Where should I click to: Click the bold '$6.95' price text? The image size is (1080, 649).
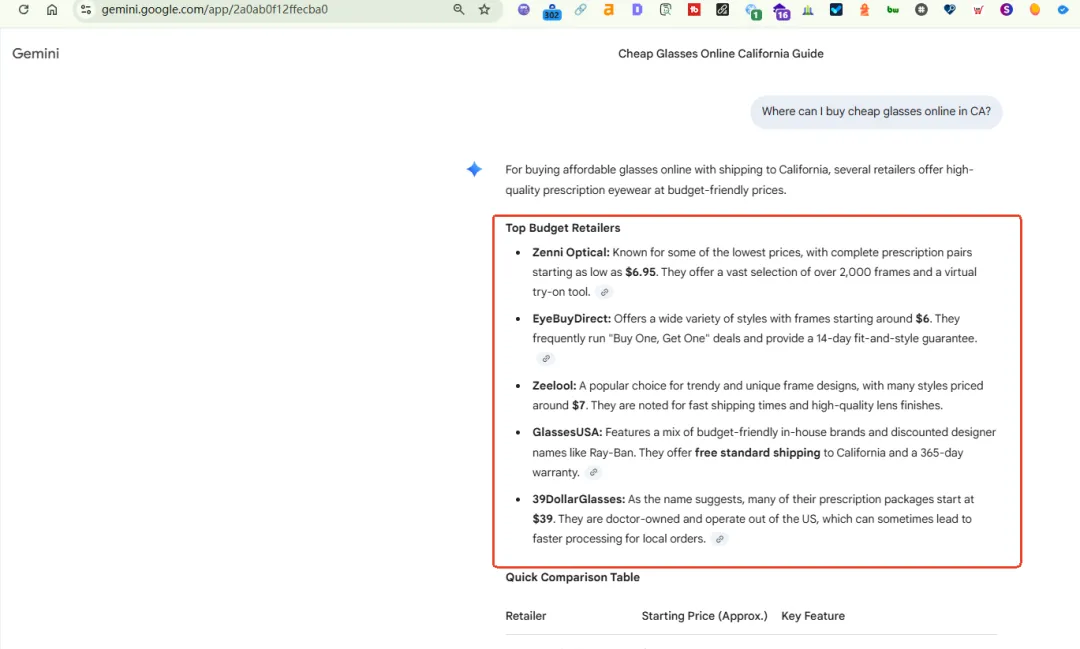point(641,272)
